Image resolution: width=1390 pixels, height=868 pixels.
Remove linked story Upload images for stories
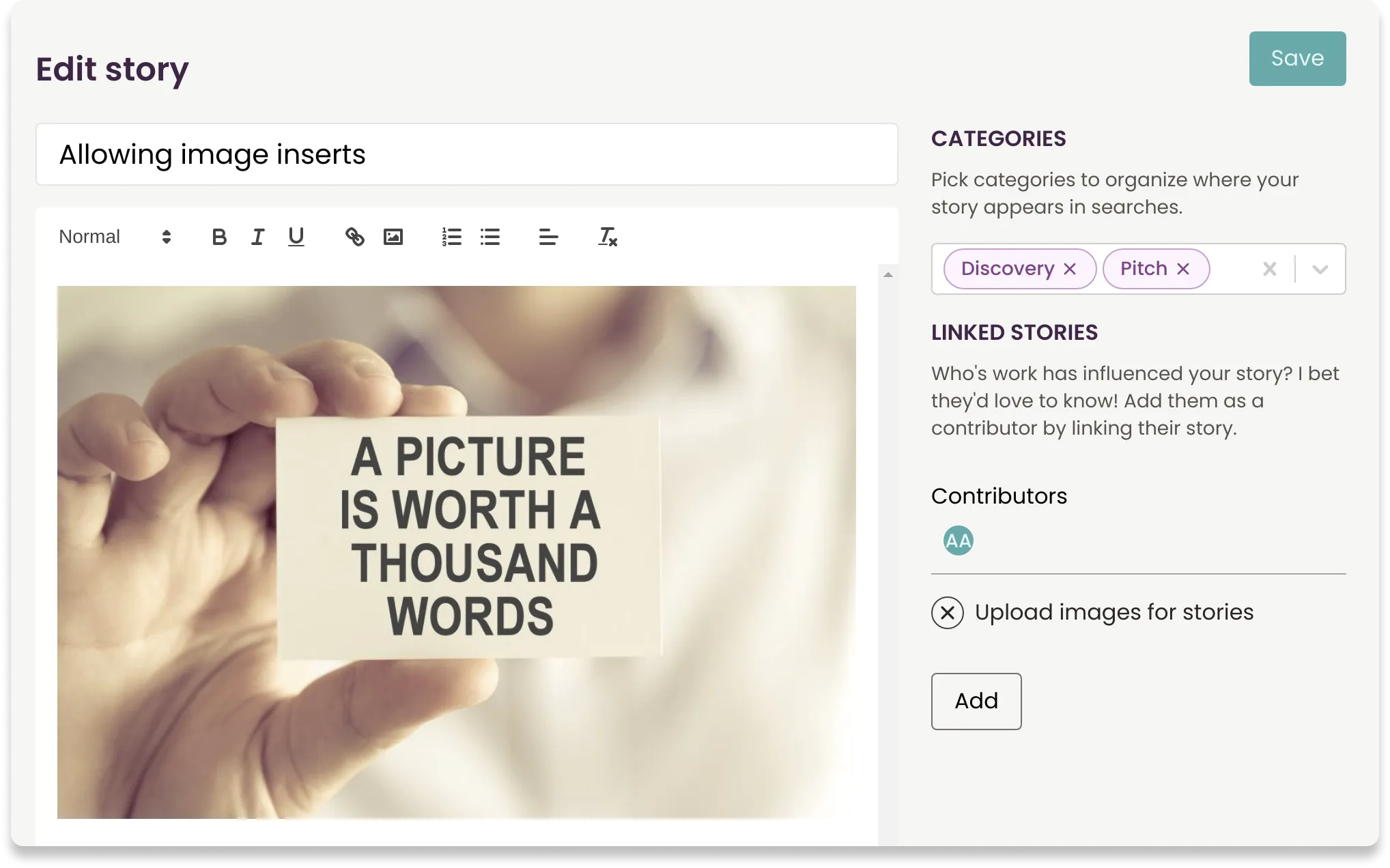[947, 613]
